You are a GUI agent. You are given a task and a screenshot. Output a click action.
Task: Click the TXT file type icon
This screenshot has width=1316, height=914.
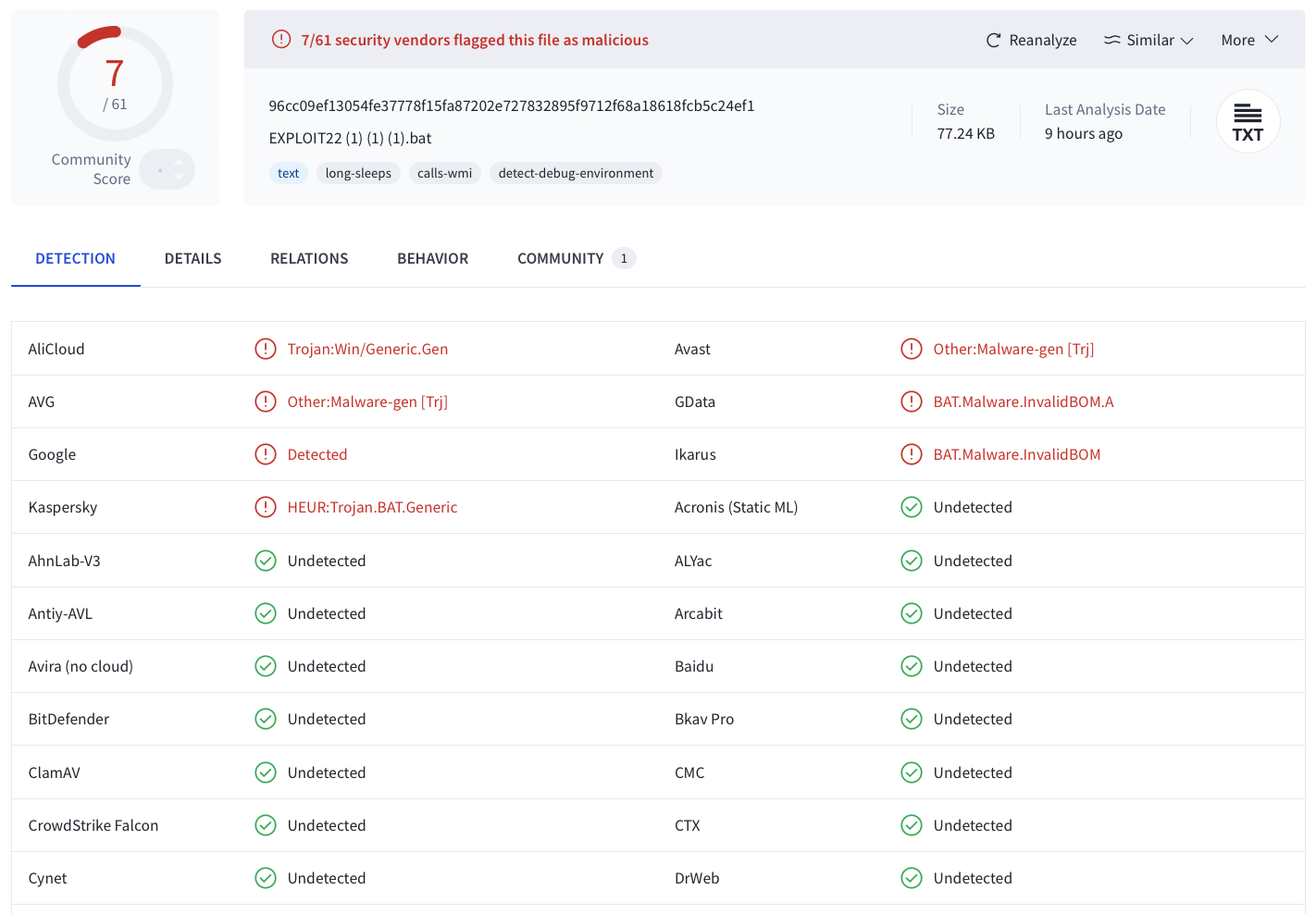click(x=1248, y=122)
